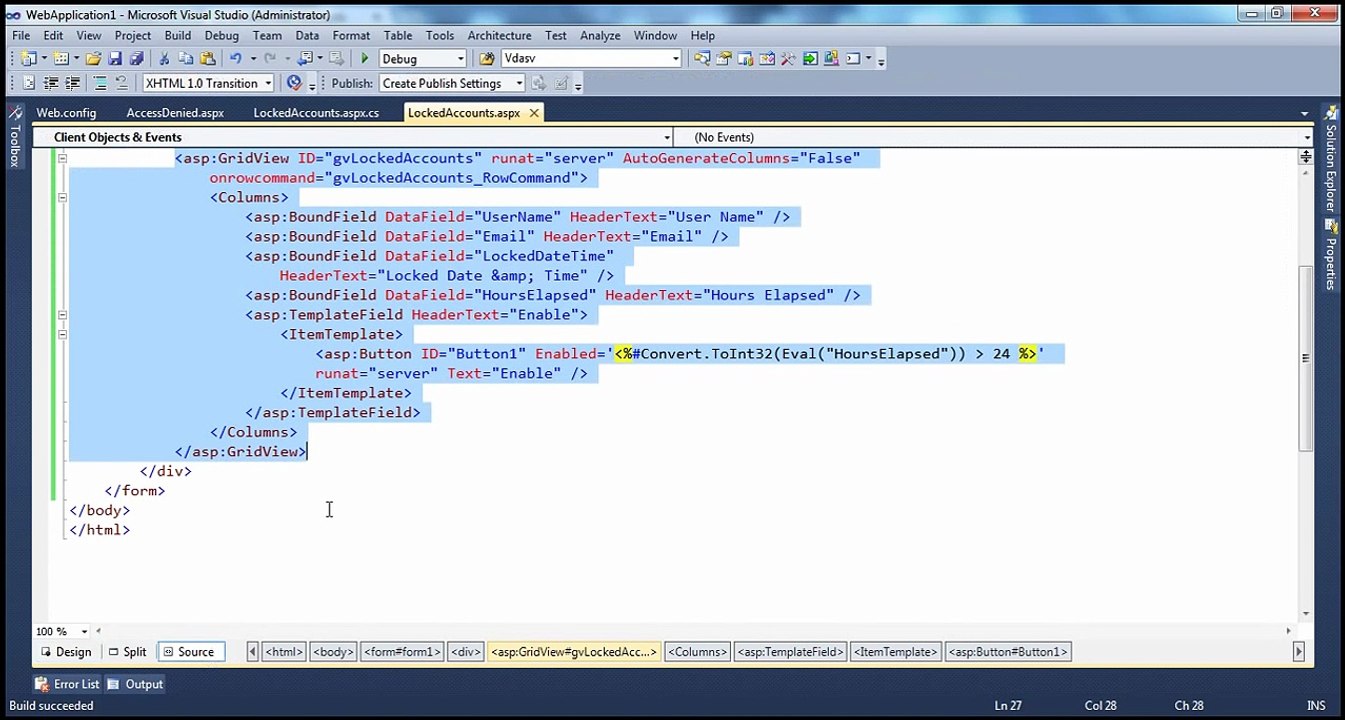Switch to Source view
This screenshot has width=1345, height=720.
(189, 652)
